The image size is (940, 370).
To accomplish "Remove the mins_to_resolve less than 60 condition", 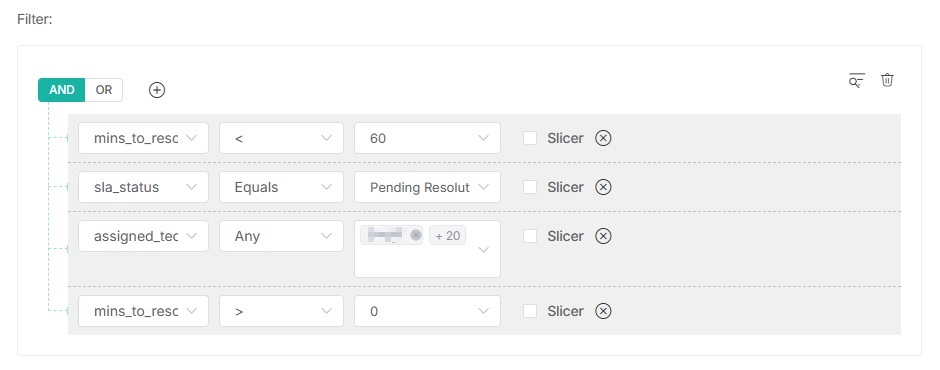I will 603,139.
